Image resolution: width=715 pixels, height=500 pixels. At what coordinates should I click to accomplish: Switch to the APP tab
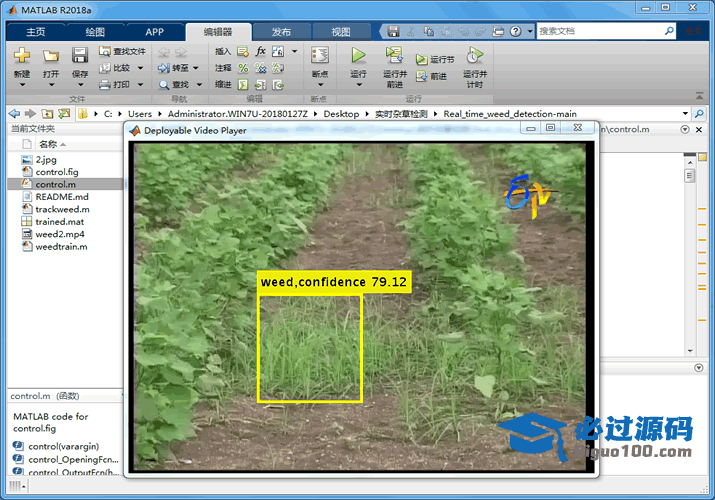pos(153,32)
